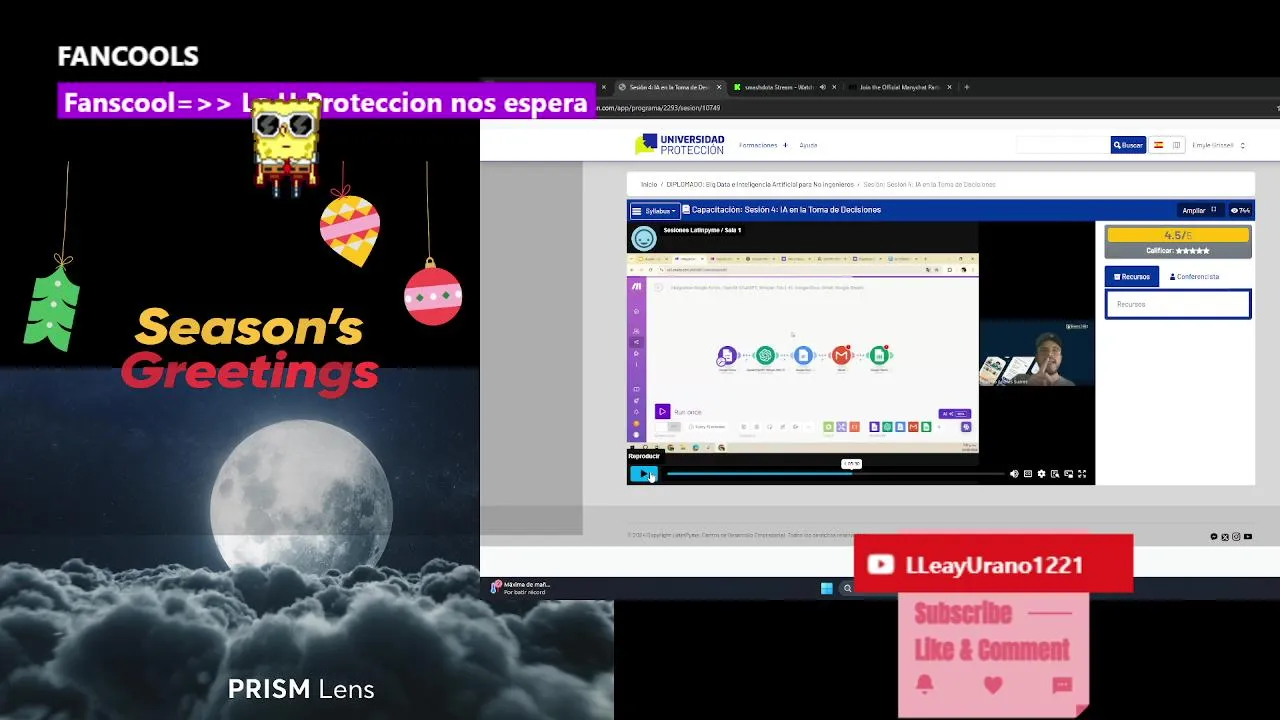Seek along the video progress bar
Screen dimensions: 1280x720
tap(835, 474)
